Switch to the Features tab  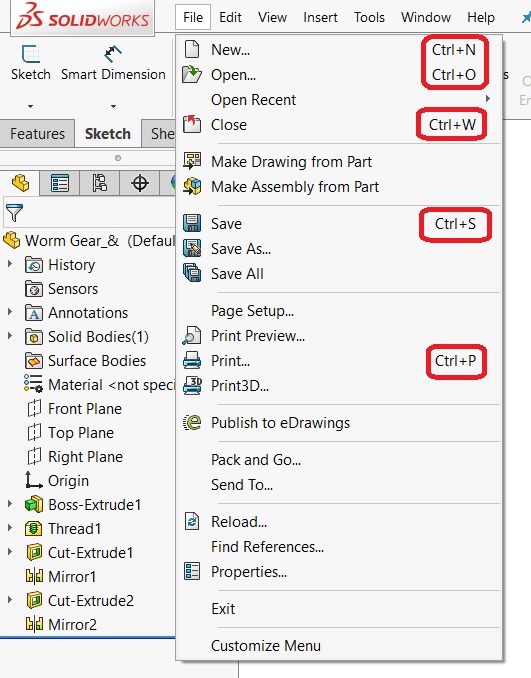click(37, 134)
